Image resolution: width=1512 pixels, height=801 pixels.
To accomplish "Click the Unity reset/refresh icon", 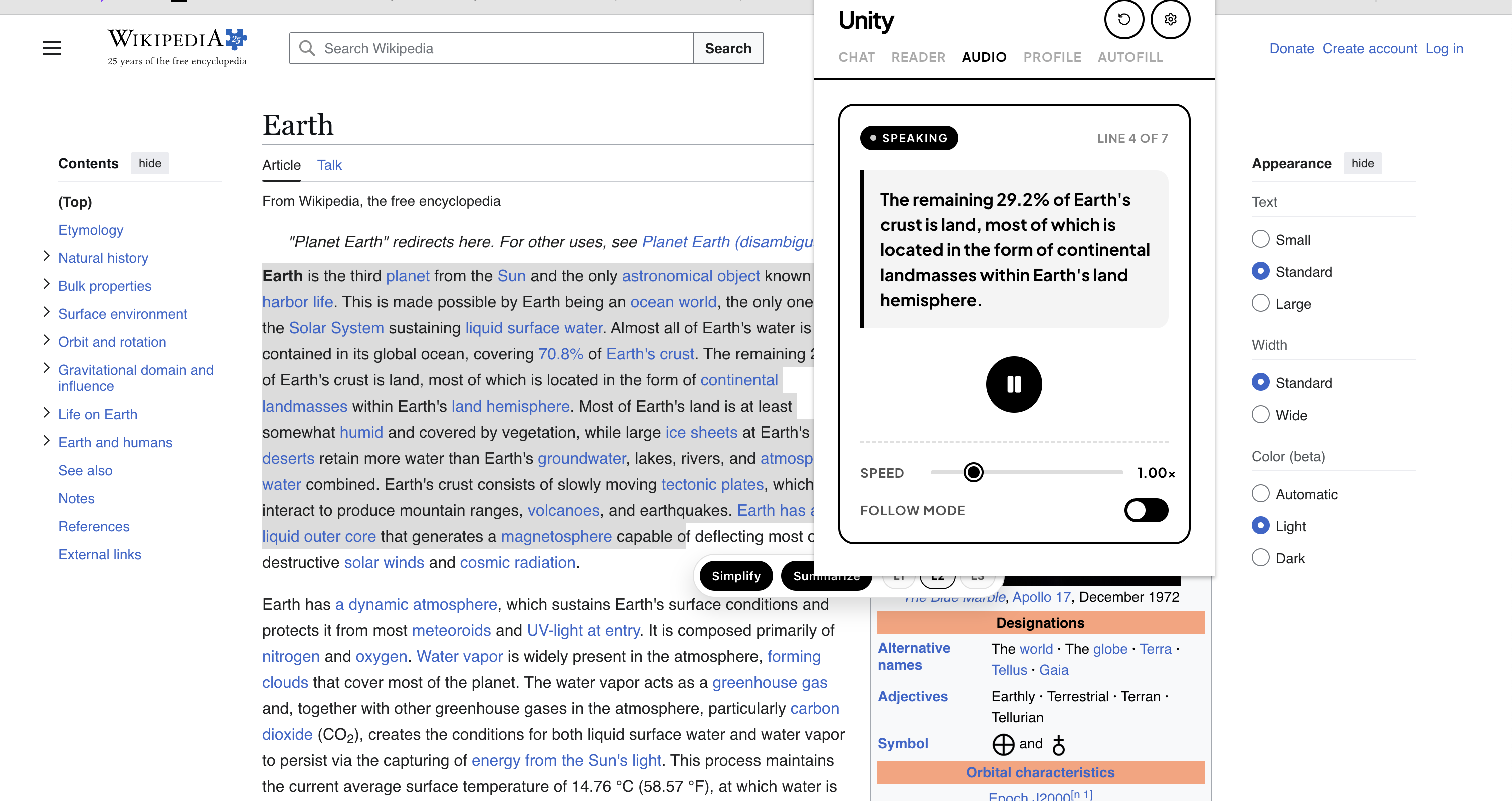I will [1123, 20].
